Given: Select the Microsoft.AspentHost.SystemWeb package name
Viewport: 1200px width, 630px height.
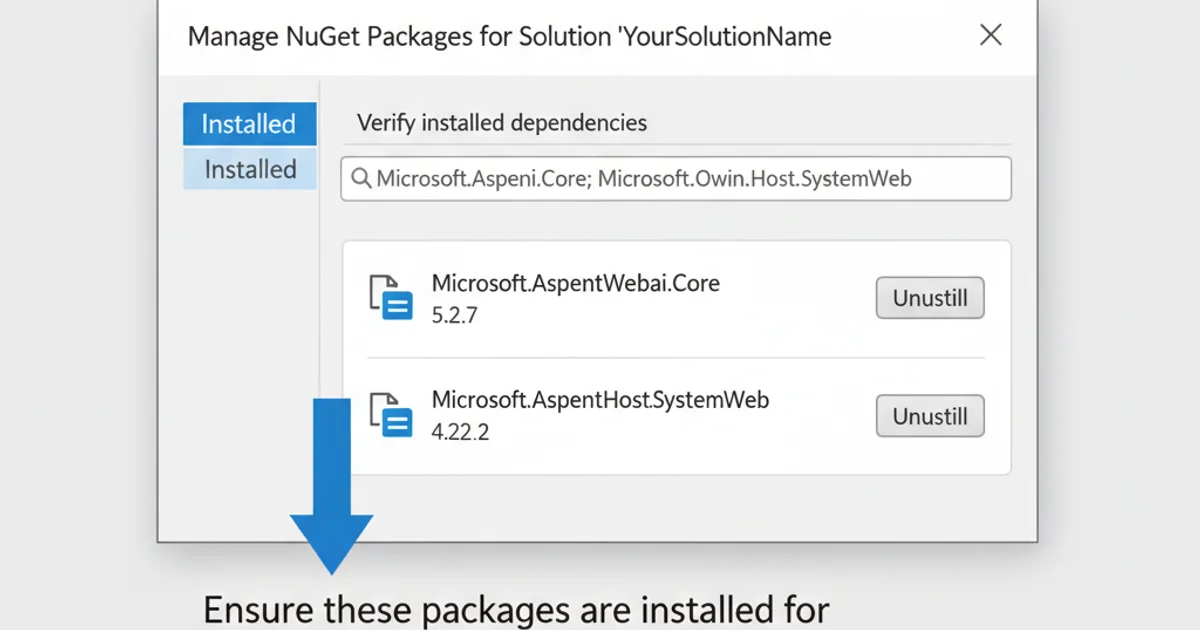Looking at the screenshot, I should tap(600, 400).
